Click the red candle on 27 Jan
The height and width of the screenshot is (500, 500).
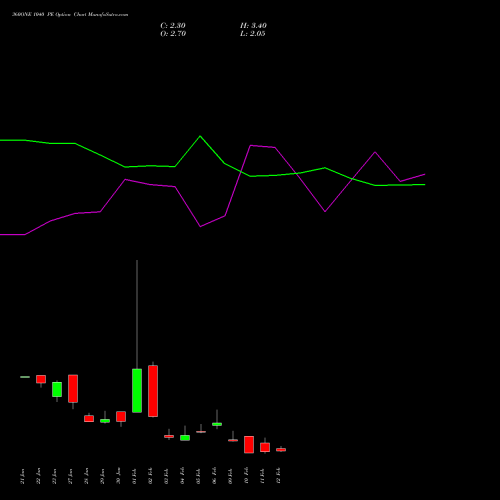click(x=73, y=389)
